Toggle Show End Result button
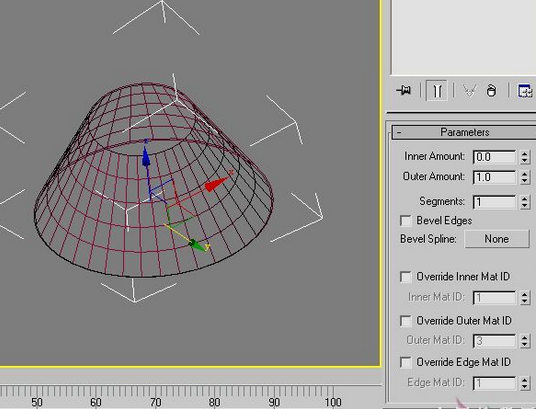The image size is (536, 409). click(437, 91)
